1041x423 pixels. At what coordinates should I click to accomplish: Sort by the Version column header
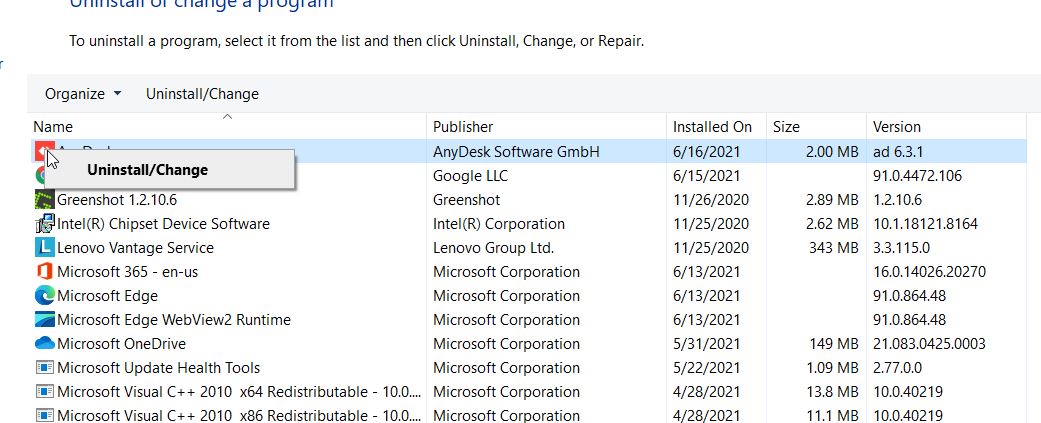pos(896,127)
